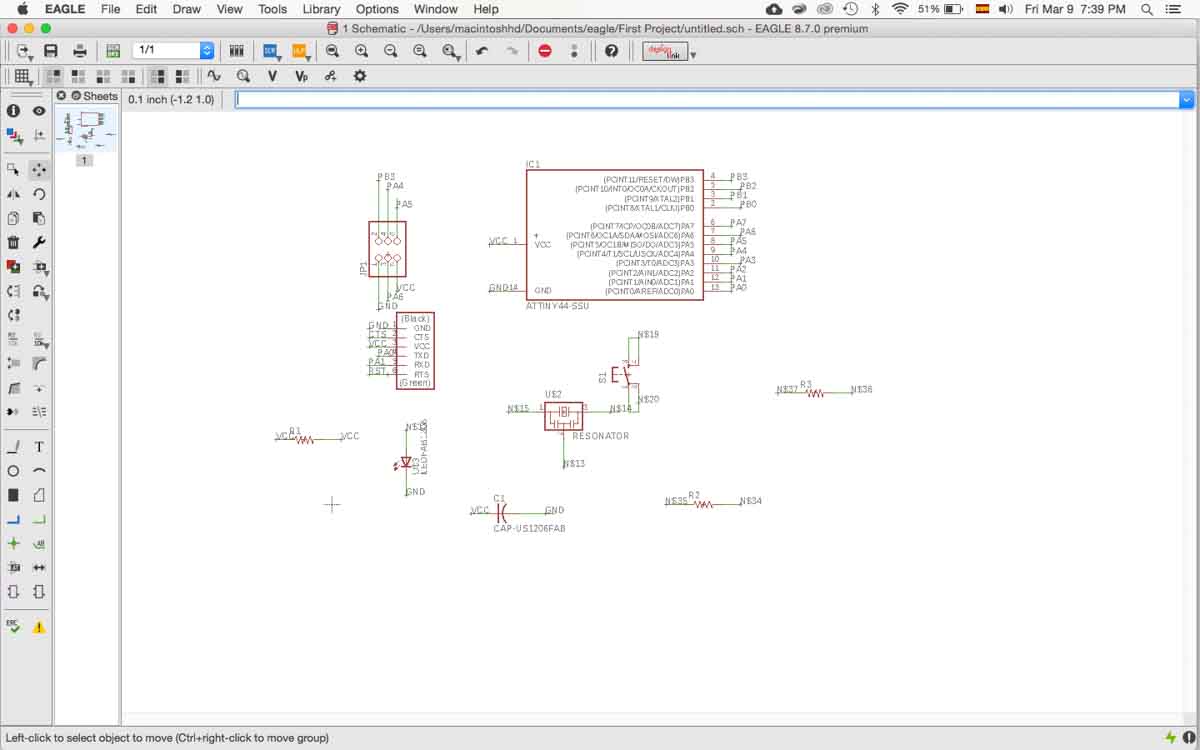
Task: Select the Value (V) tool icon
Action: point(272,76)
